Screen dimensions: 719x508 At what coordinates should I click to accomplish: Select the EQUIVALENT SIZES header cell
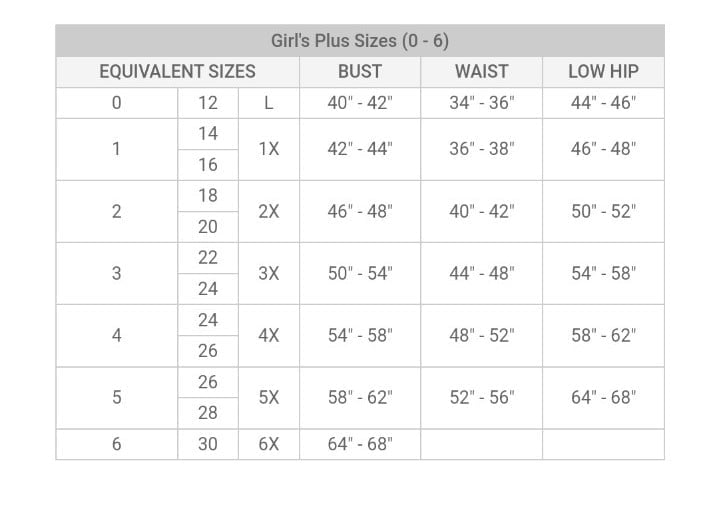177,72
